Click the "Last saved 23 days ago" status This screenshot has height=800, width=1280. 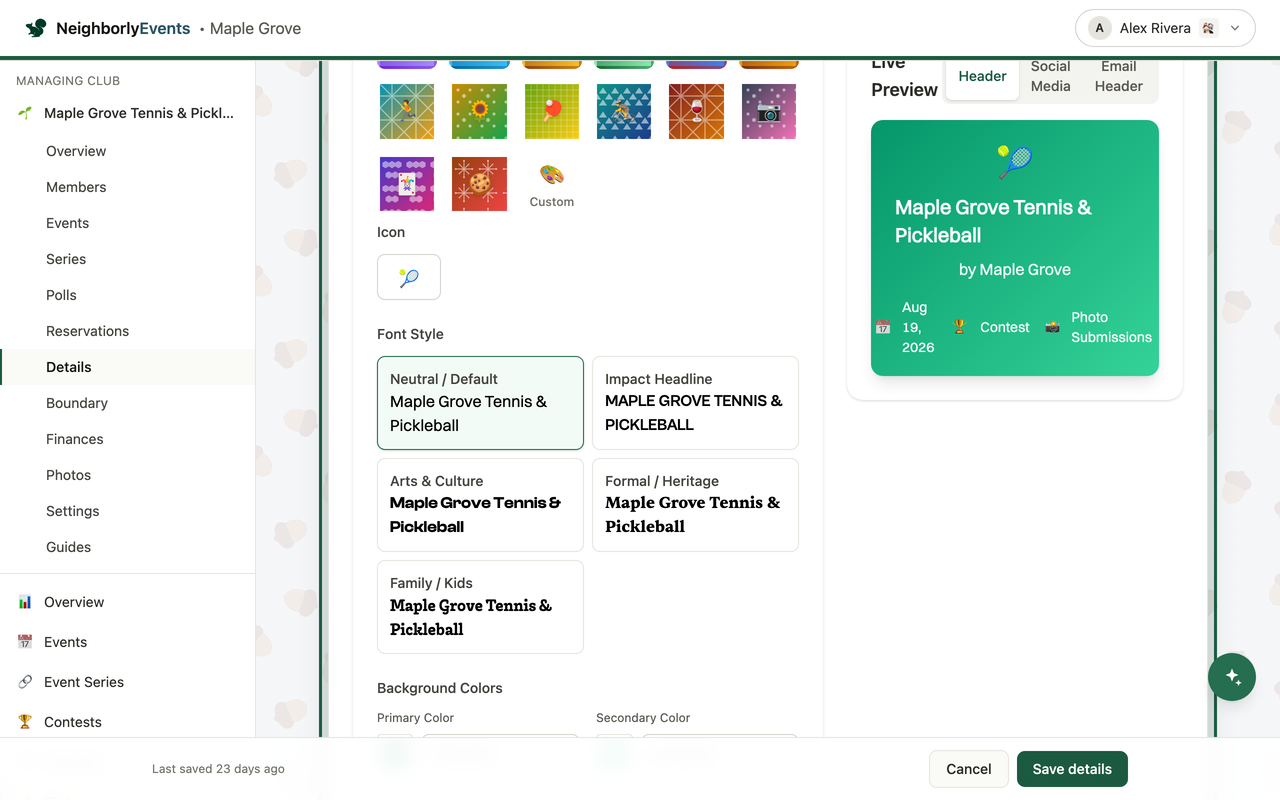click(218, 769)
